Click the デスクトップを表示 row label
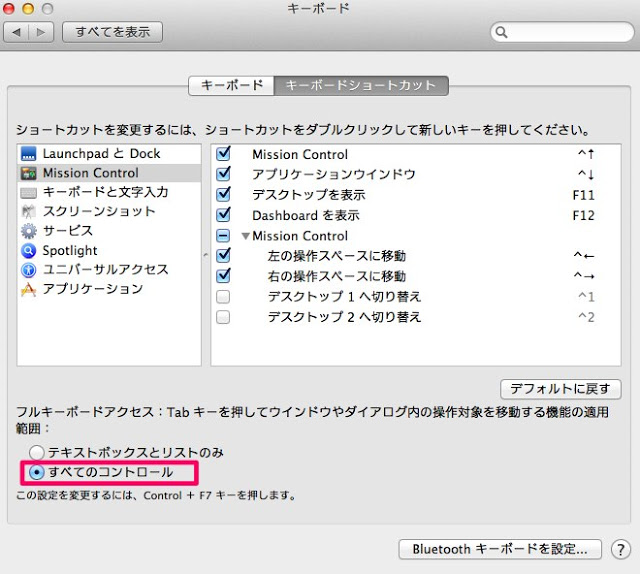The image size is (640, 574). pyautogui.click(x=309, y=195)
